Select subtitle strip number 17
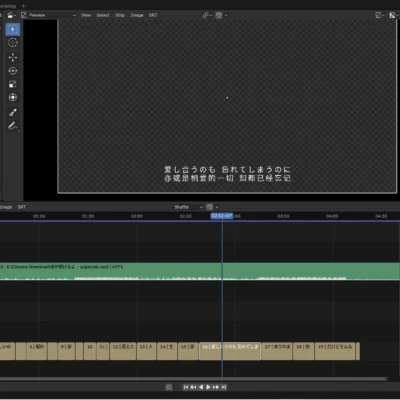The width and height of the screenshot is (400, 400). click(x=277, y=351)
